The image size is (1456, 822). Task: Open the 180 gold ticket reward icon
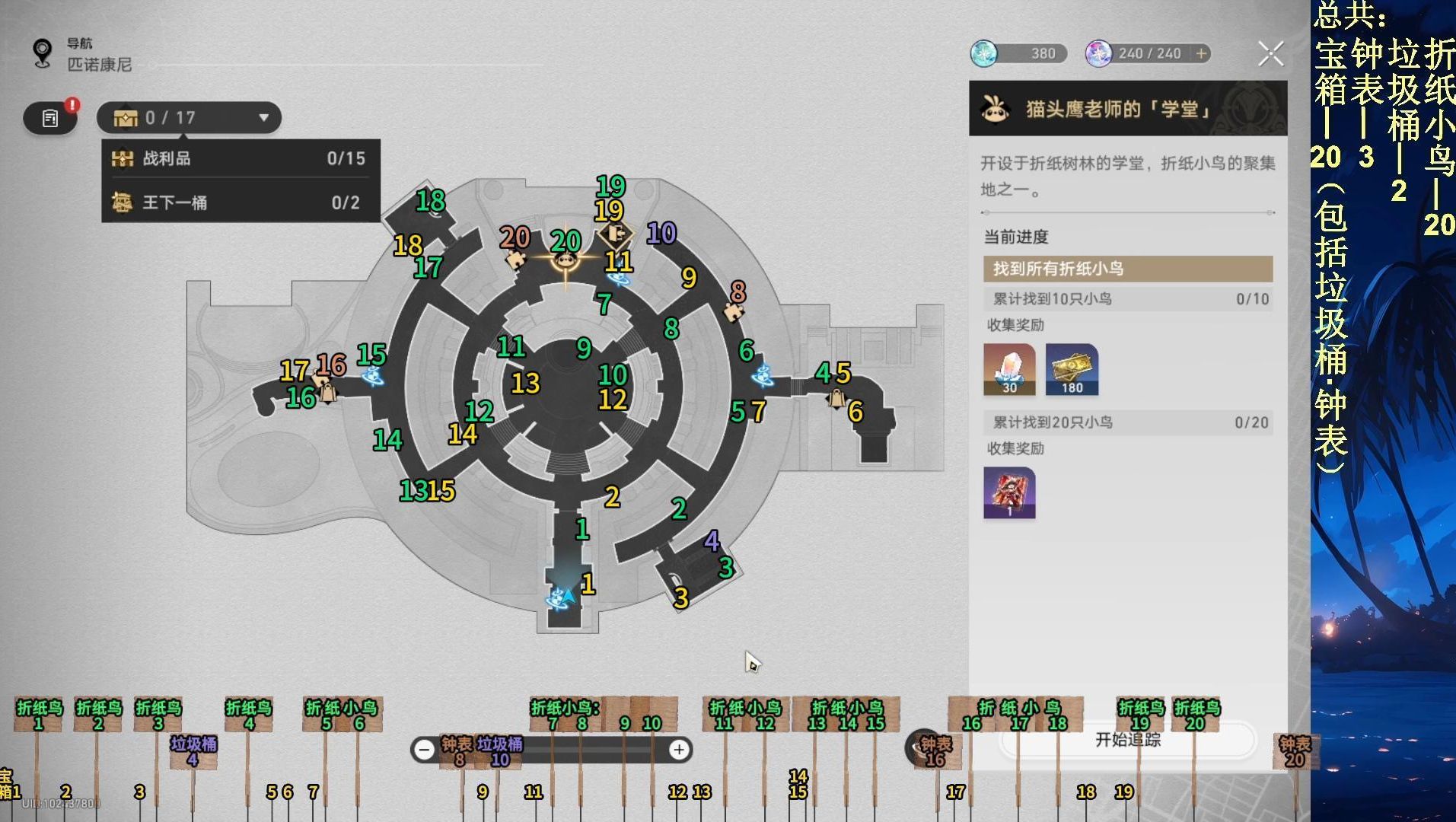coord(1072,369)
